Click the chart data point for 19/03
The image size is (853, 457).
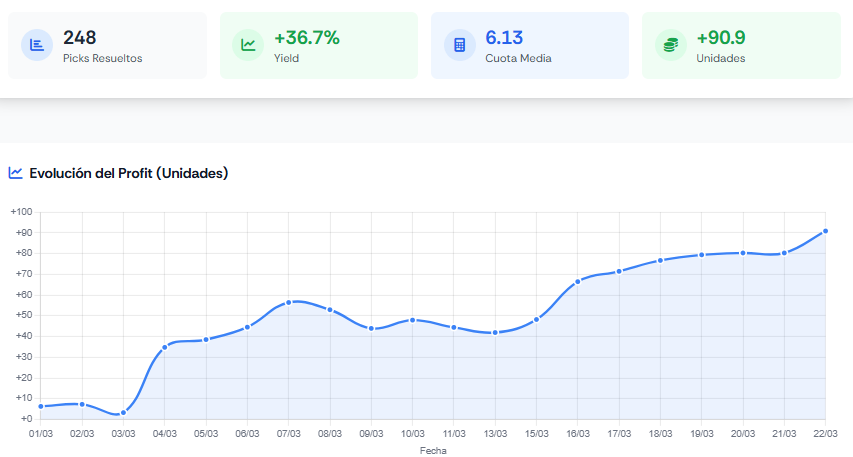[702, 255]
